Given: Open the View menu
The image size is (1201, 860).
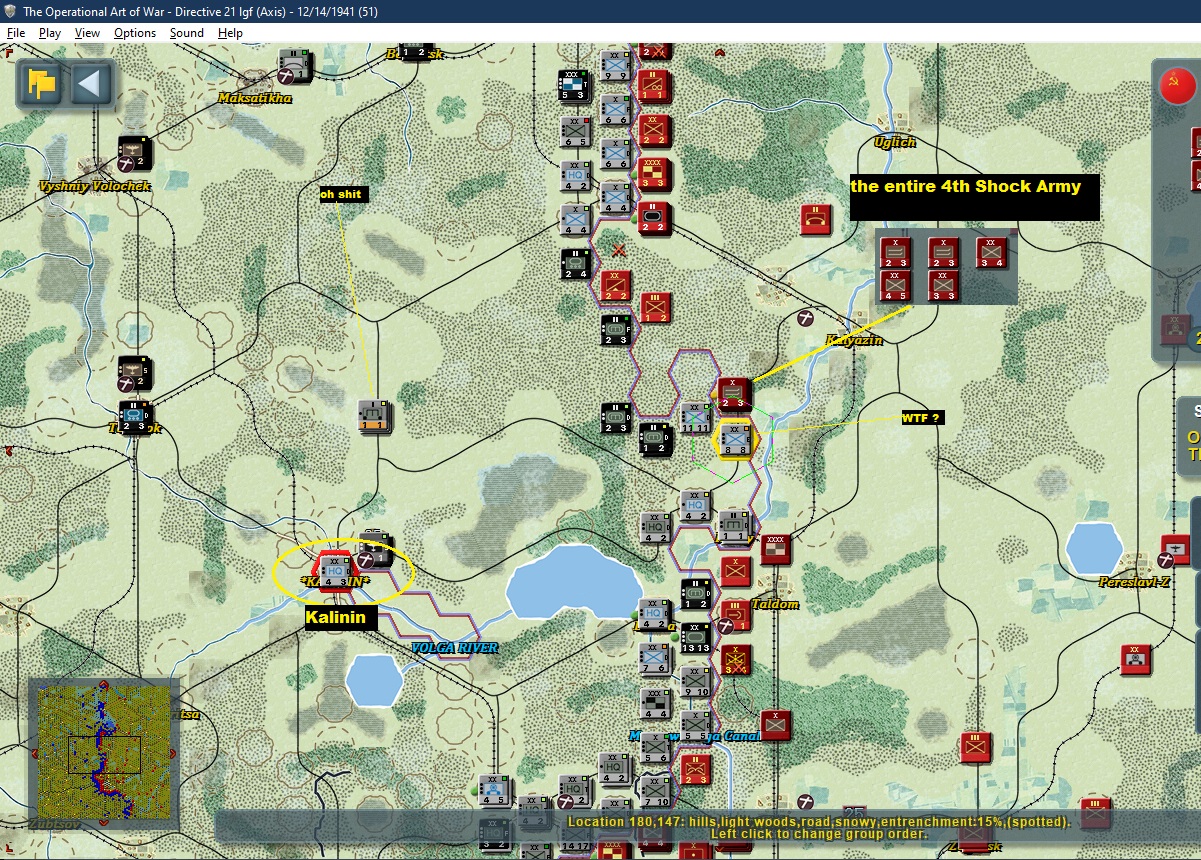Looking at the screenshot, I should [x=88, y=33].
